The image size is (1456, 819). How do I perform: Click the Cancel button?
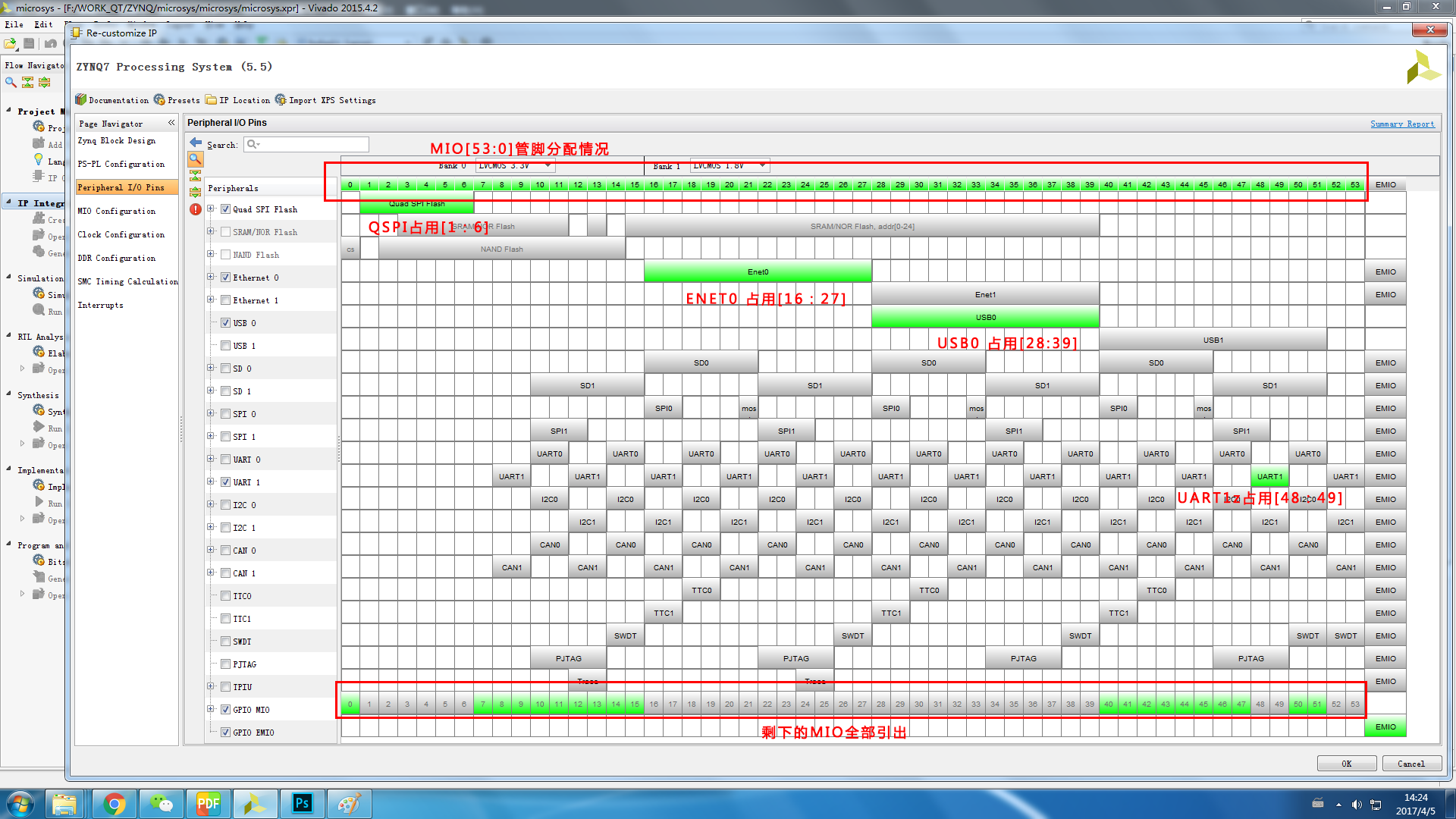[1411, 764]
